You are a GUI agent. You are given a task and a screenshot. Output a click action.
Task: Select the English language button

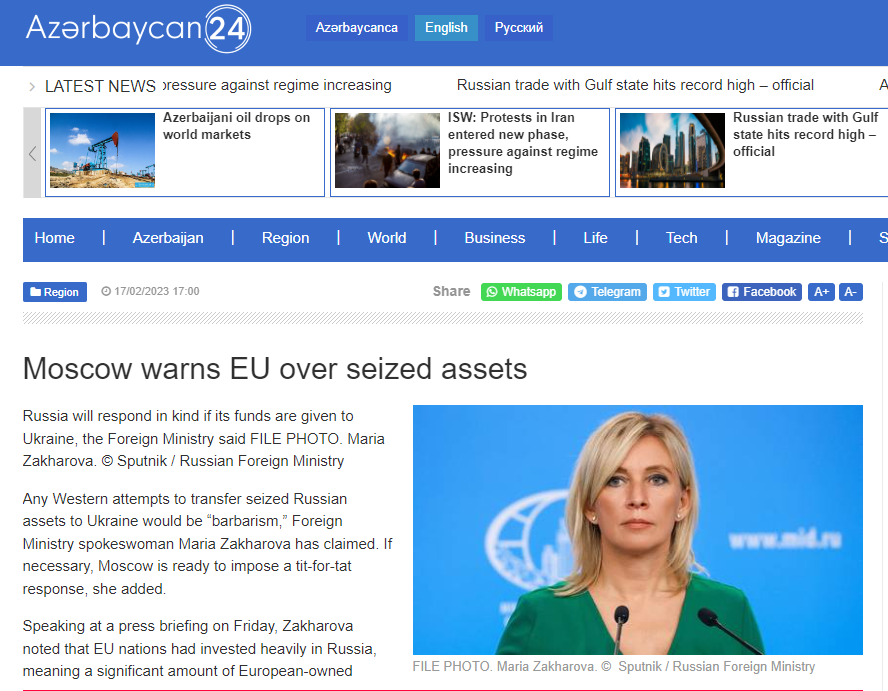click(x=446, y=28)
